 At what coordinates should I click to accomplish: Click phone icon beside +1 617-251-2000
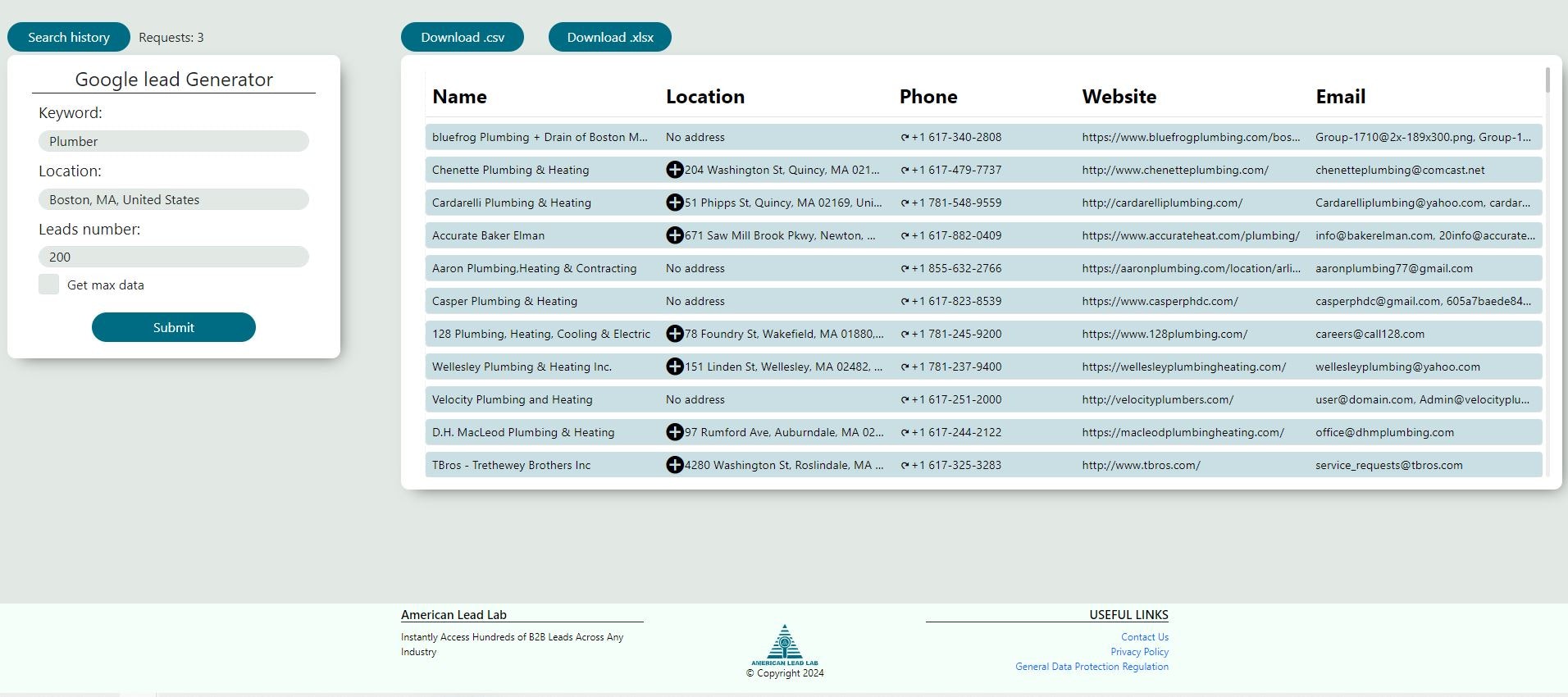click(905, 400)
